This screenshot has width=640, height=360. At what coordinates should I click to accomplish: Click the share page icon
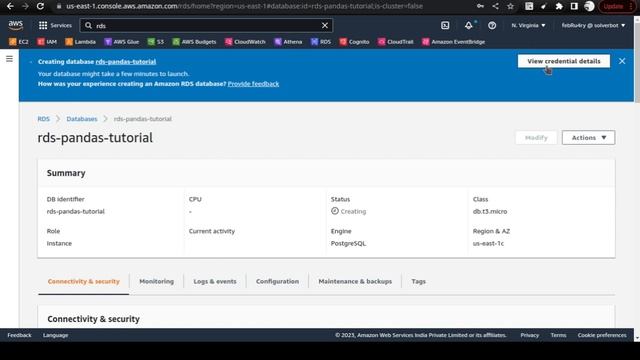[496, 6]
